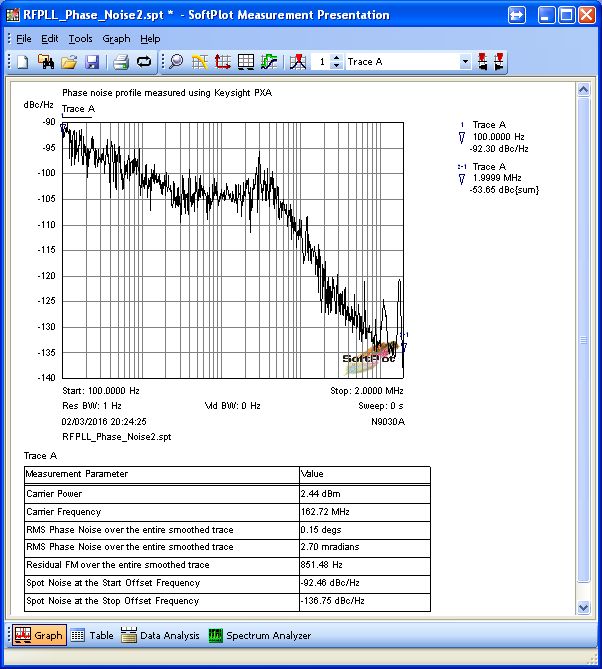
Task: Select the zoom magnifier tool
Action: pos(176,62)
